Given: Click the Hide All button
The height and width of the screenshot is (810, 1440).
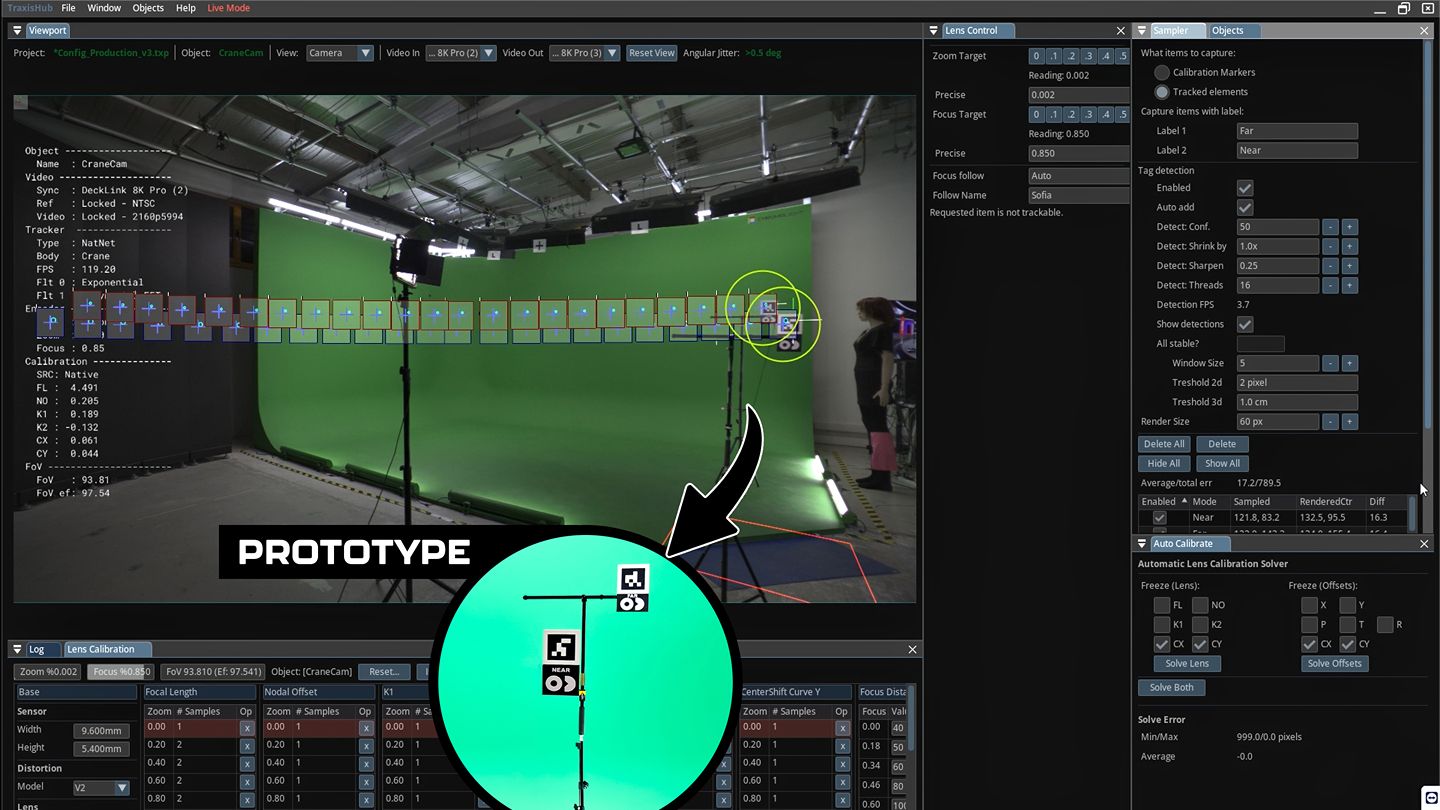Looking at the screenshot, I should click(x=1164, y=464).
